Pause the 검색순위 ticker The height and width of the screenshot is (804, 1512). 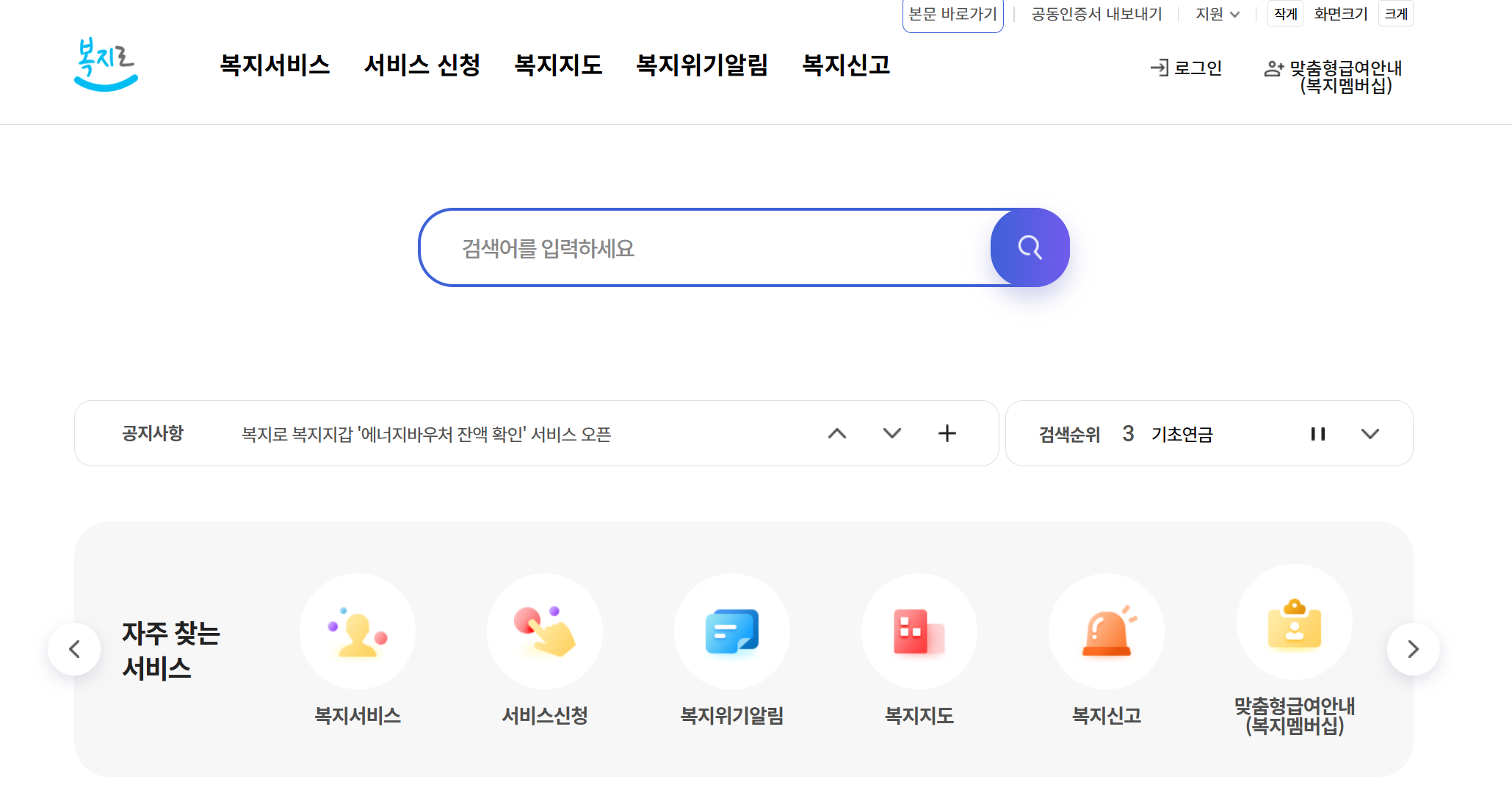pos(1318,434)
